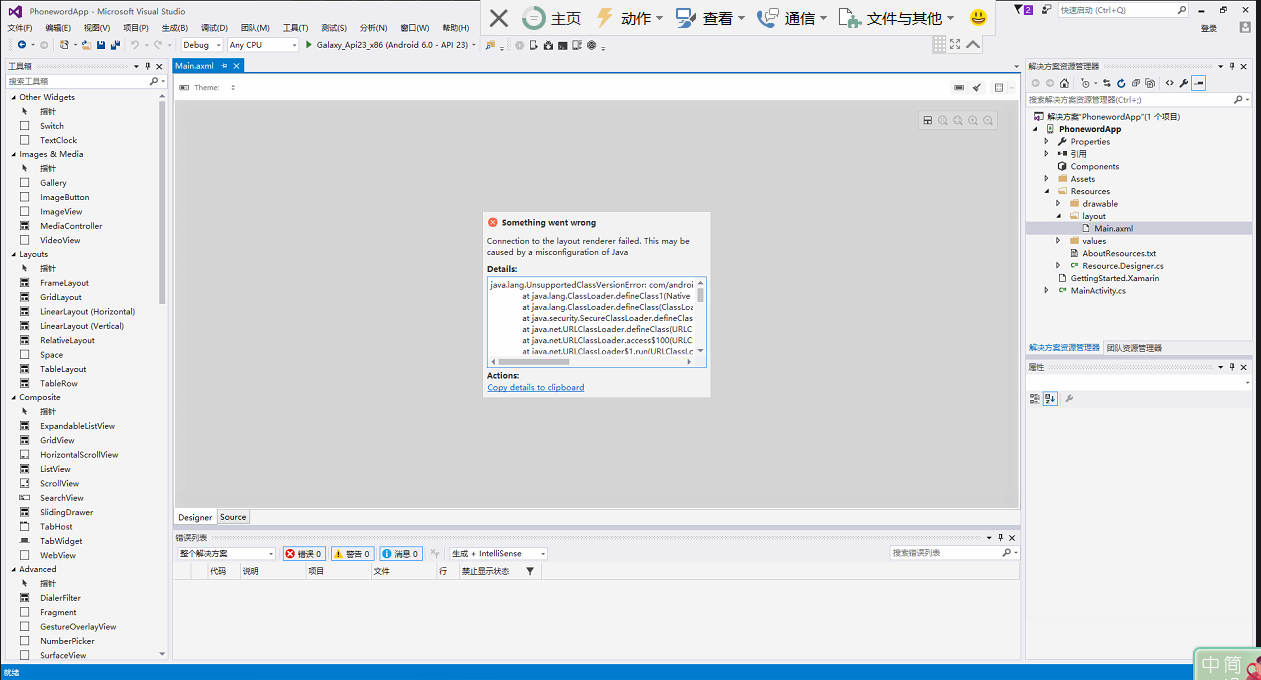Click the Save All icon
The height and width of the screenshot is (680, 1261).
pyautogui.click(x=115, y=45)
